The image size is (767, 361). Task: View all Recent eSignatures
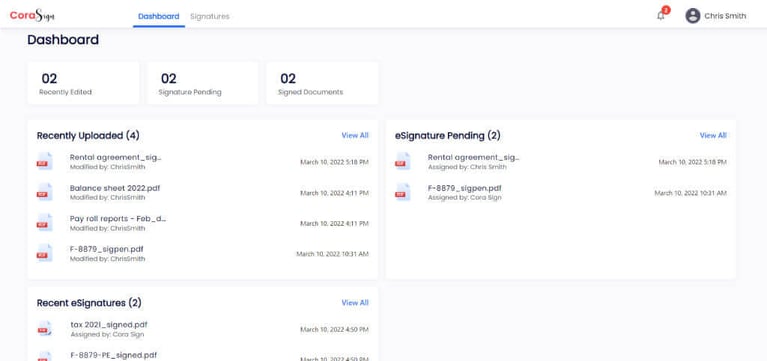(355, 303)
